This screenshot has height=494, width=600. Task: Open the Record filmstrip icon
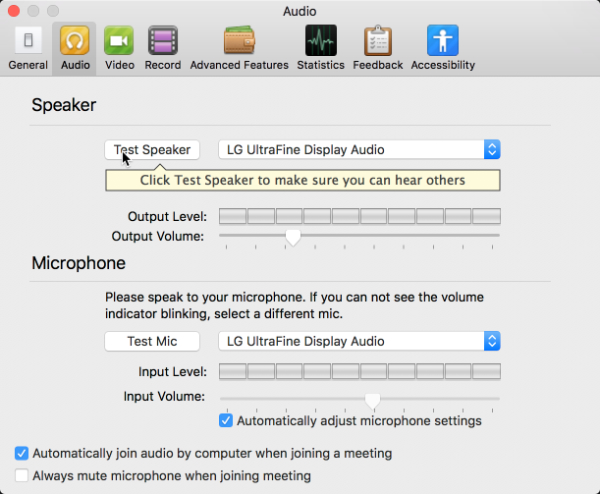(163, 41)
